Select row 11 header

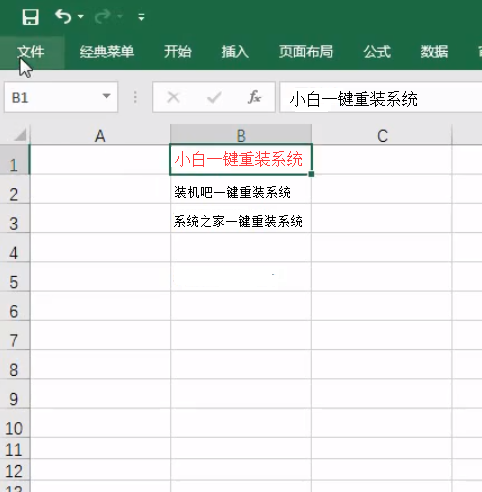coord(14,448)
